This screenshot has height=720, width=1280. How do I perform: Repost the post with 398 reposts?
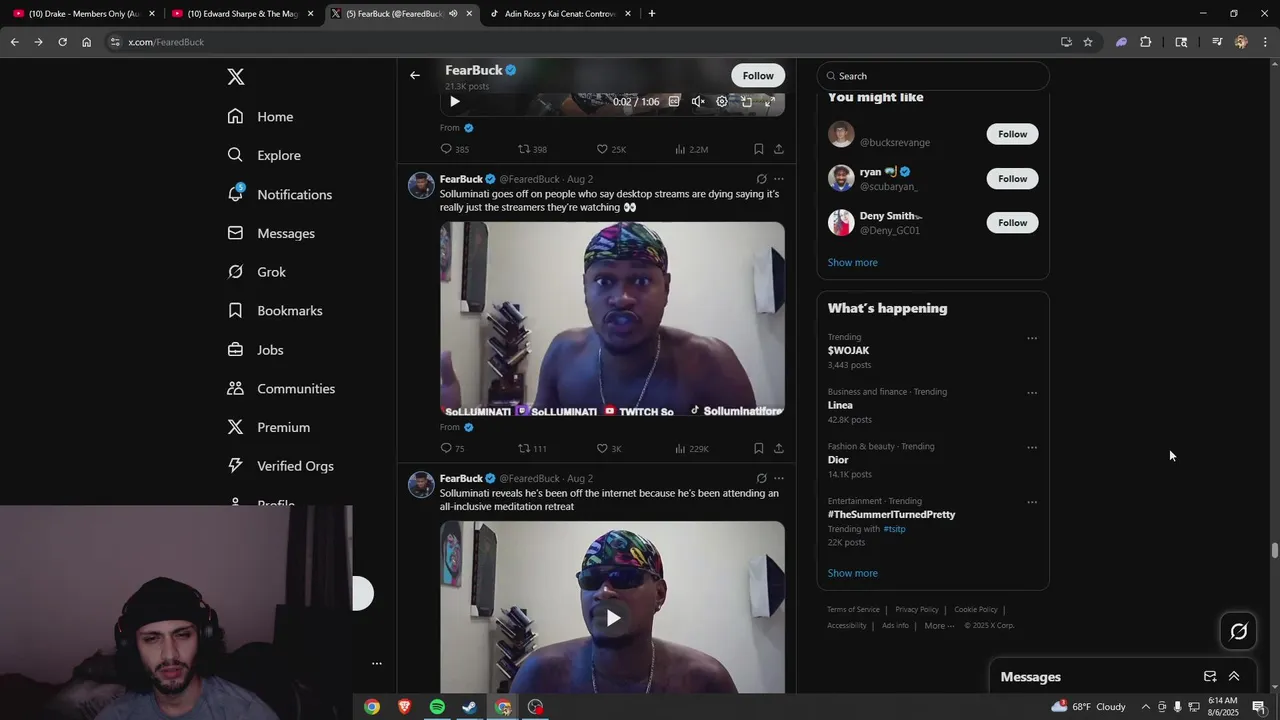[x=532, y=149]
